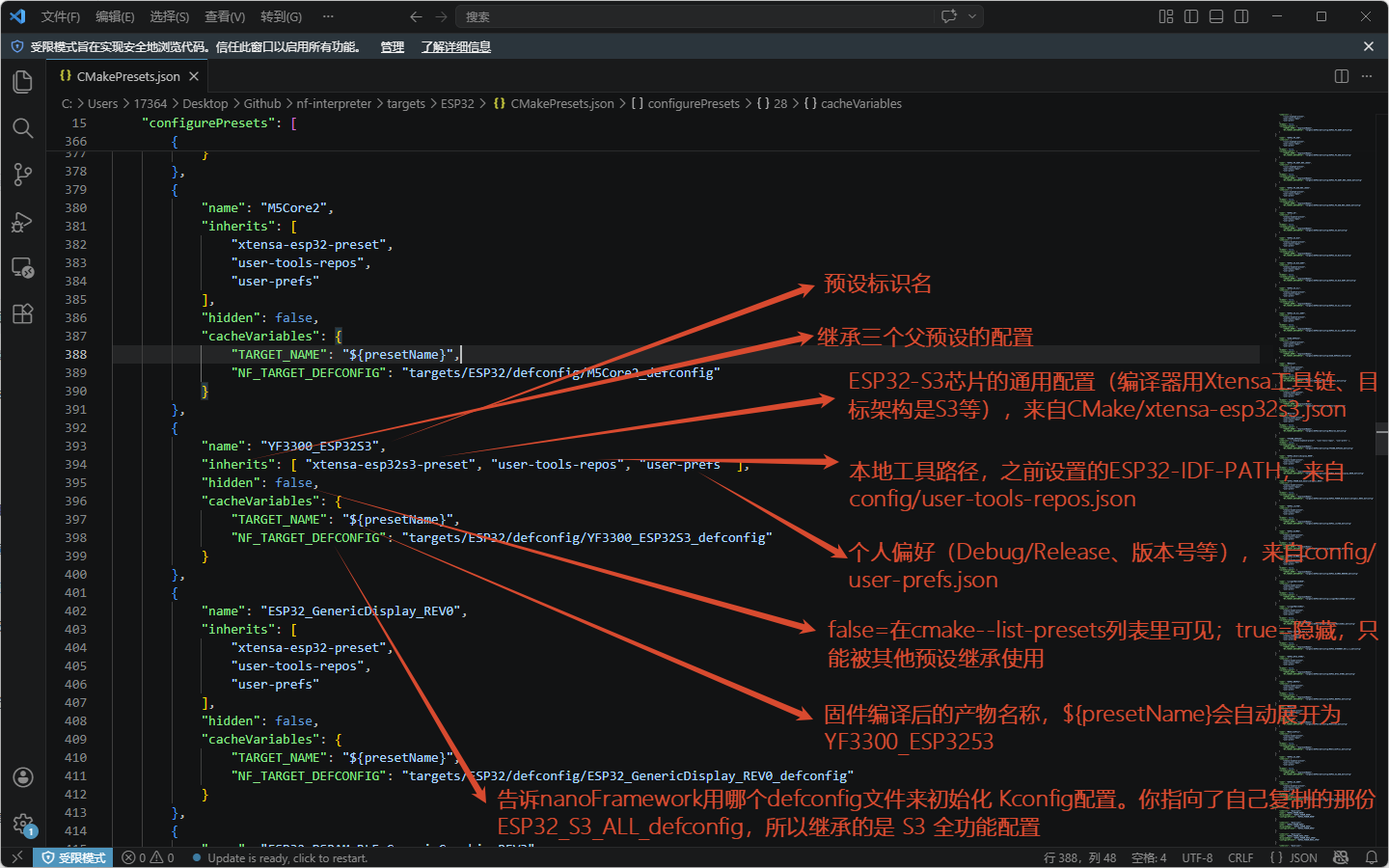The image size is (1389, 868).
Task: Open the 查看(V) menu
Action: click(225, 16)
